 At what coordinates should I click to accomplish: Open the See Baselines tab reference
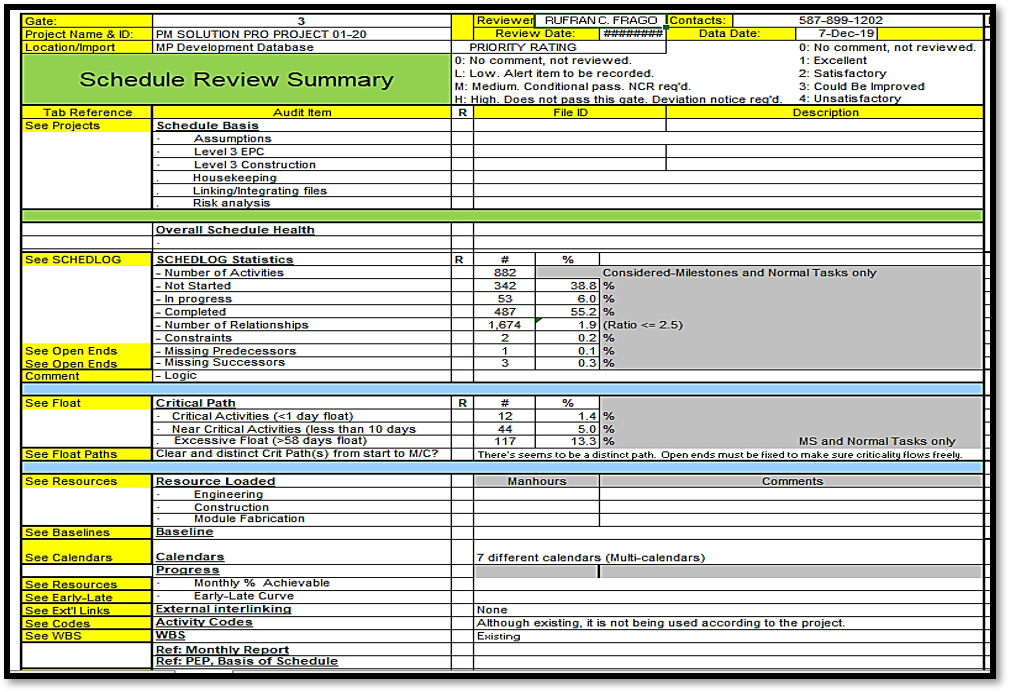click(x=88, y=532)
